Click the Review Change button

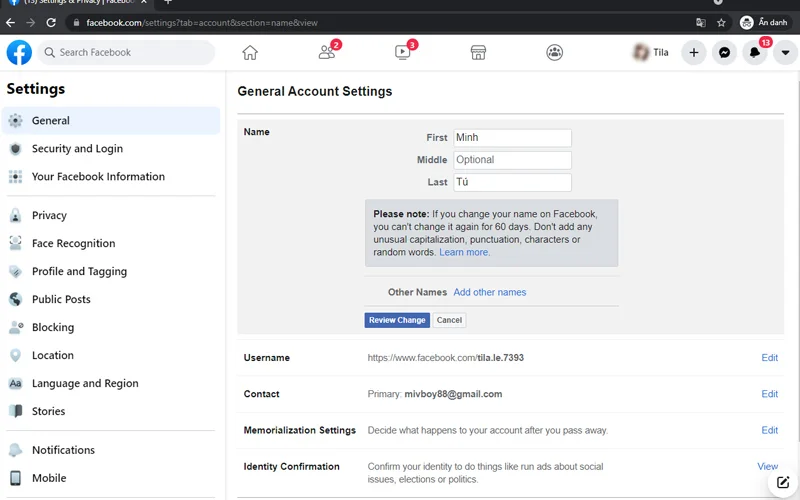[397, 320]
